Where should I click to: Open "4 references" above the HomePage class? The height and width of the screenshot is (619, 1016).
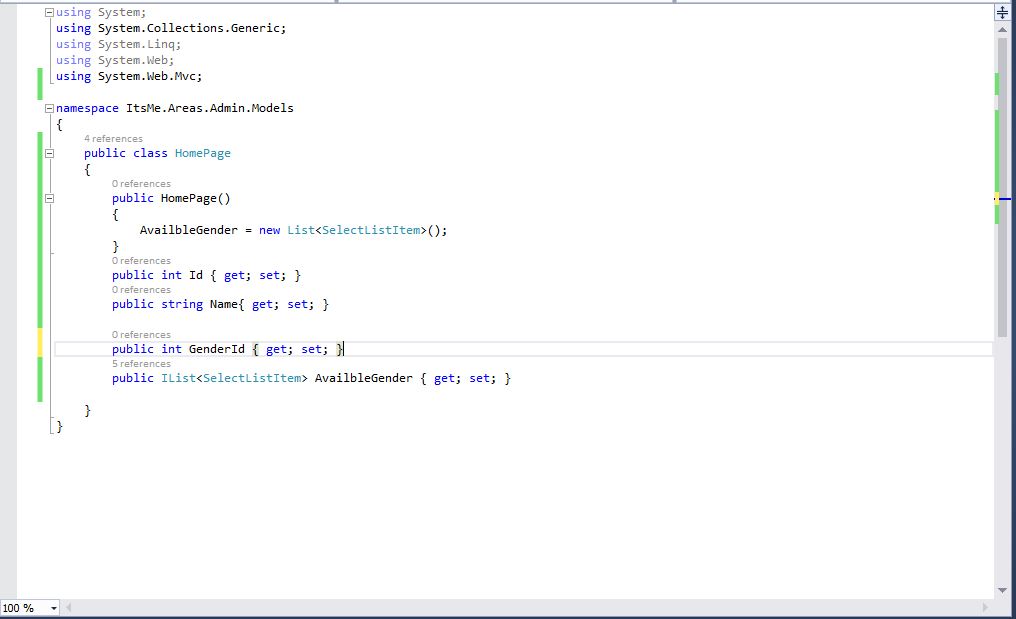(112, 138)
